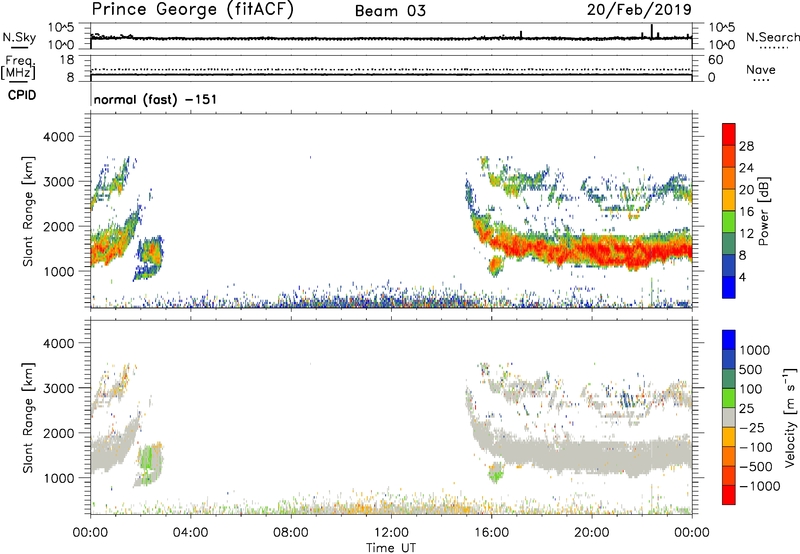Click the date '20/Feb/2019'

639,10
